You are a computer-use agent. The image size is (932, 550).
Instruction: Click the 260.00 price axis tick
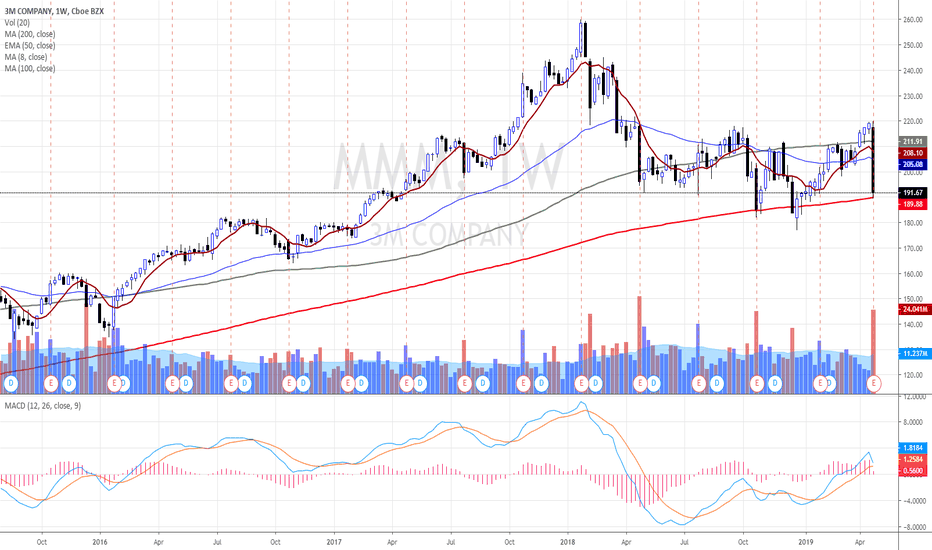(913, 20)
